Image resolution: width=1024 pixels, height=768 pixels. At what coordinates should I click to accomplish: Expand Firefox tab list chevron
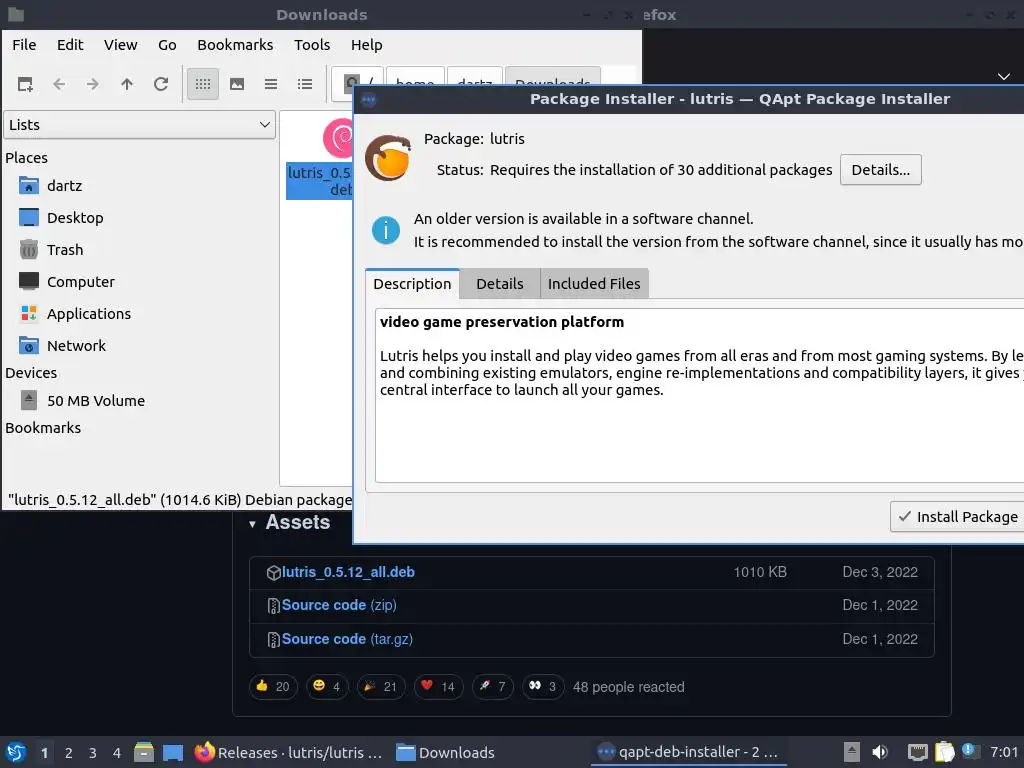point(1004,76)
